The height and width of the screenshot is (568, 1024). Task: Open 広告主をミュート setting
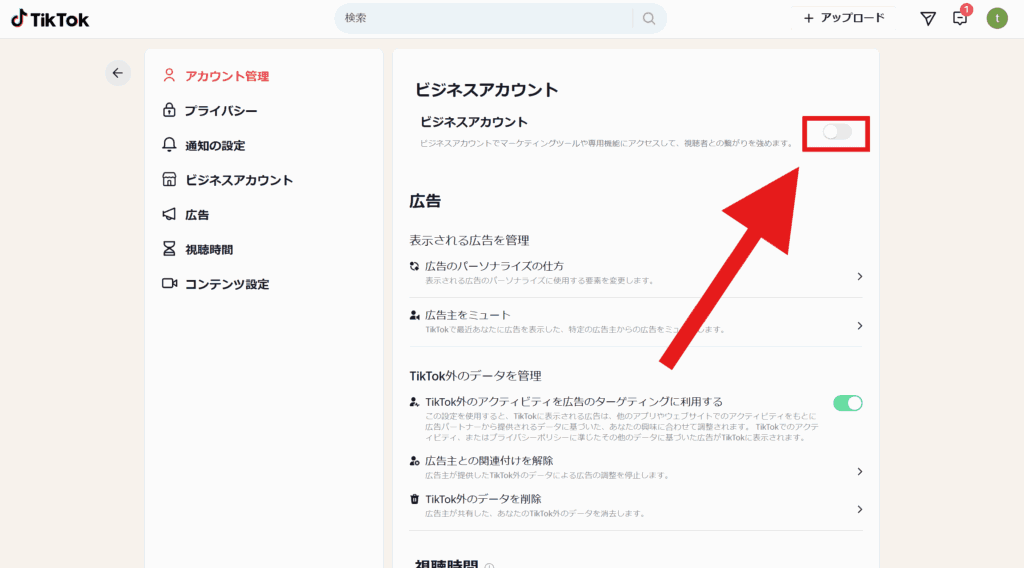tap(636, 323)
